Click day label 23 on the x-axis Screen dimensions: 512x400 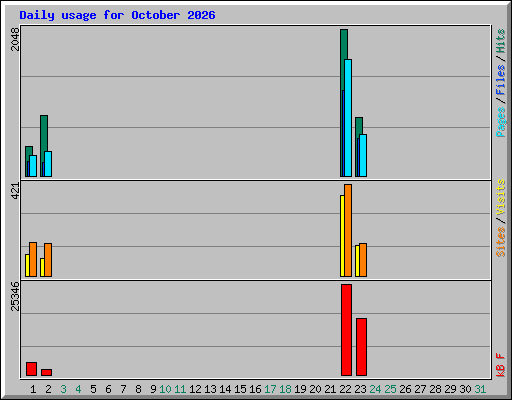pos(360,389)
